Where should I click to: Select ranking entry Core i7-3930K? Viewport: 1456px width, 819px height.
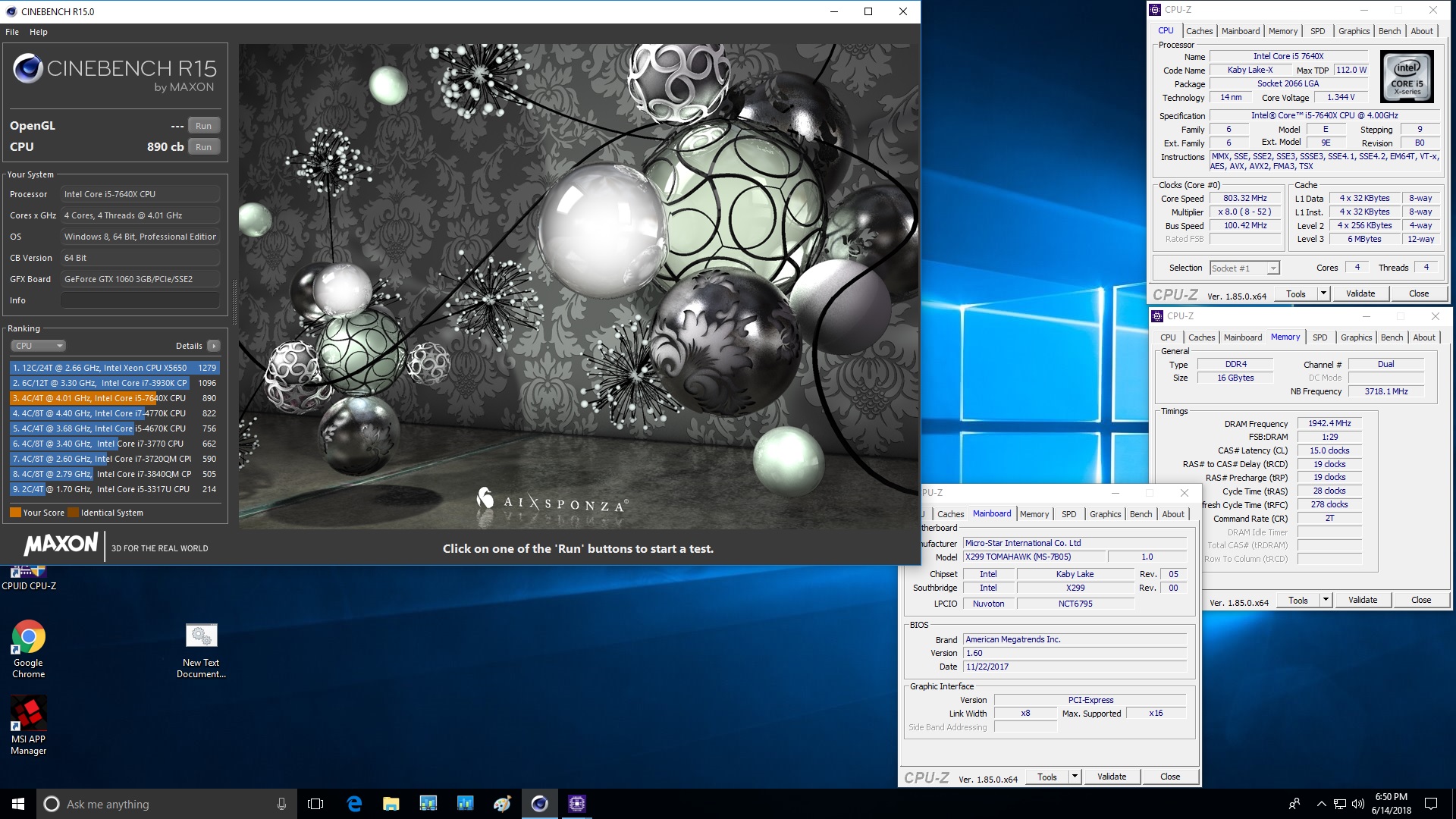point(115,383)
